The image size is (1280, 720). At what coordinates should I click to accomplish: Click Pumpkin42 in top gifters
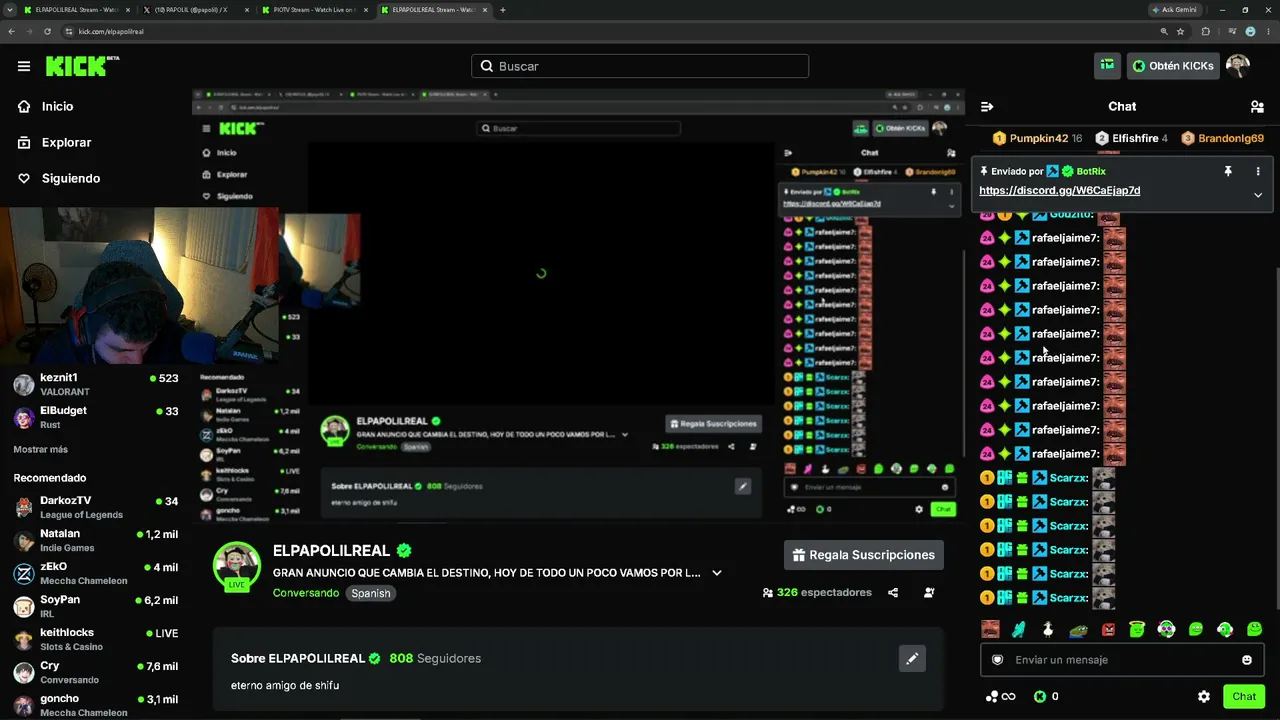coord(1037,138)
